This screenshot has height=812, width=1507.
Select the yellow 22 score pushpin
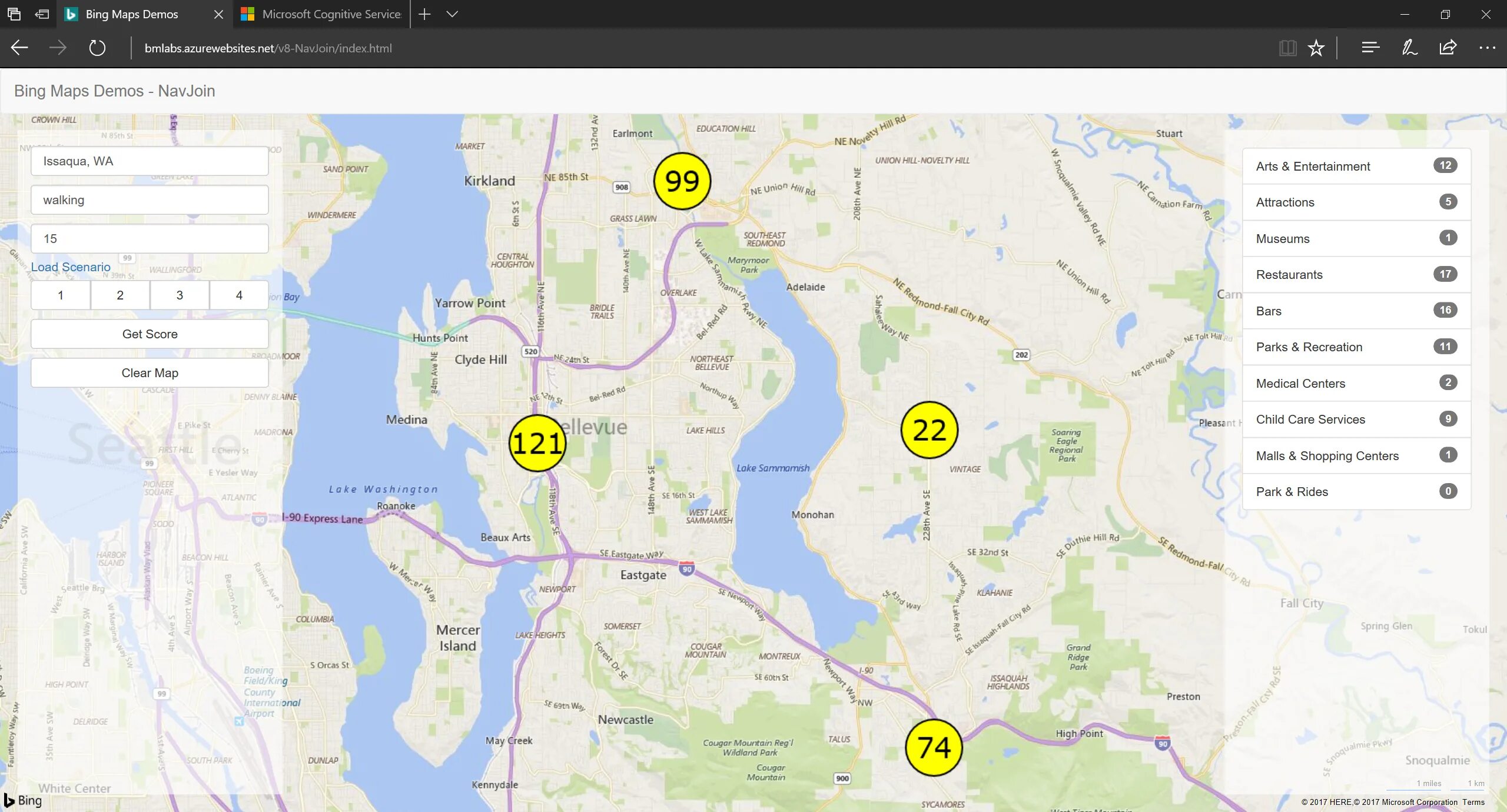tap(929, 430)
